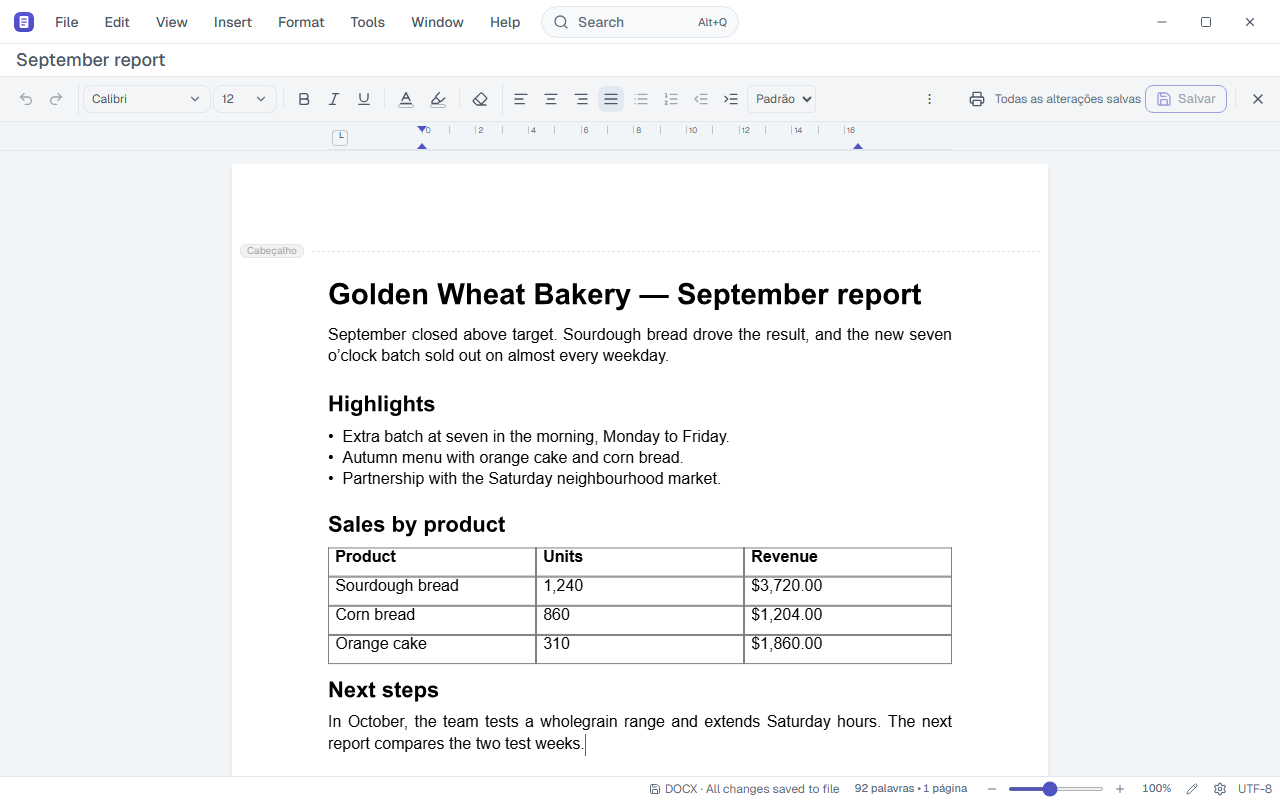The width and height of the screenshot is (1280, 800).
Task: Zoom out with the minus icon
Action: (x=992, y=789)
